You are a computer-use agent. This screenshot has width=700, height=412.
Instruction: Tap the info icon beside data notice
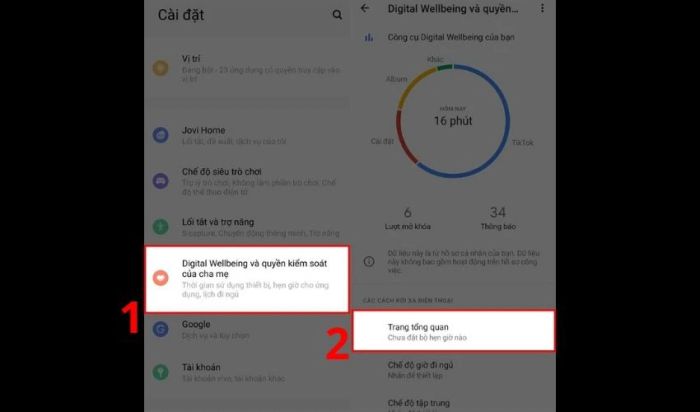point(369,261)
